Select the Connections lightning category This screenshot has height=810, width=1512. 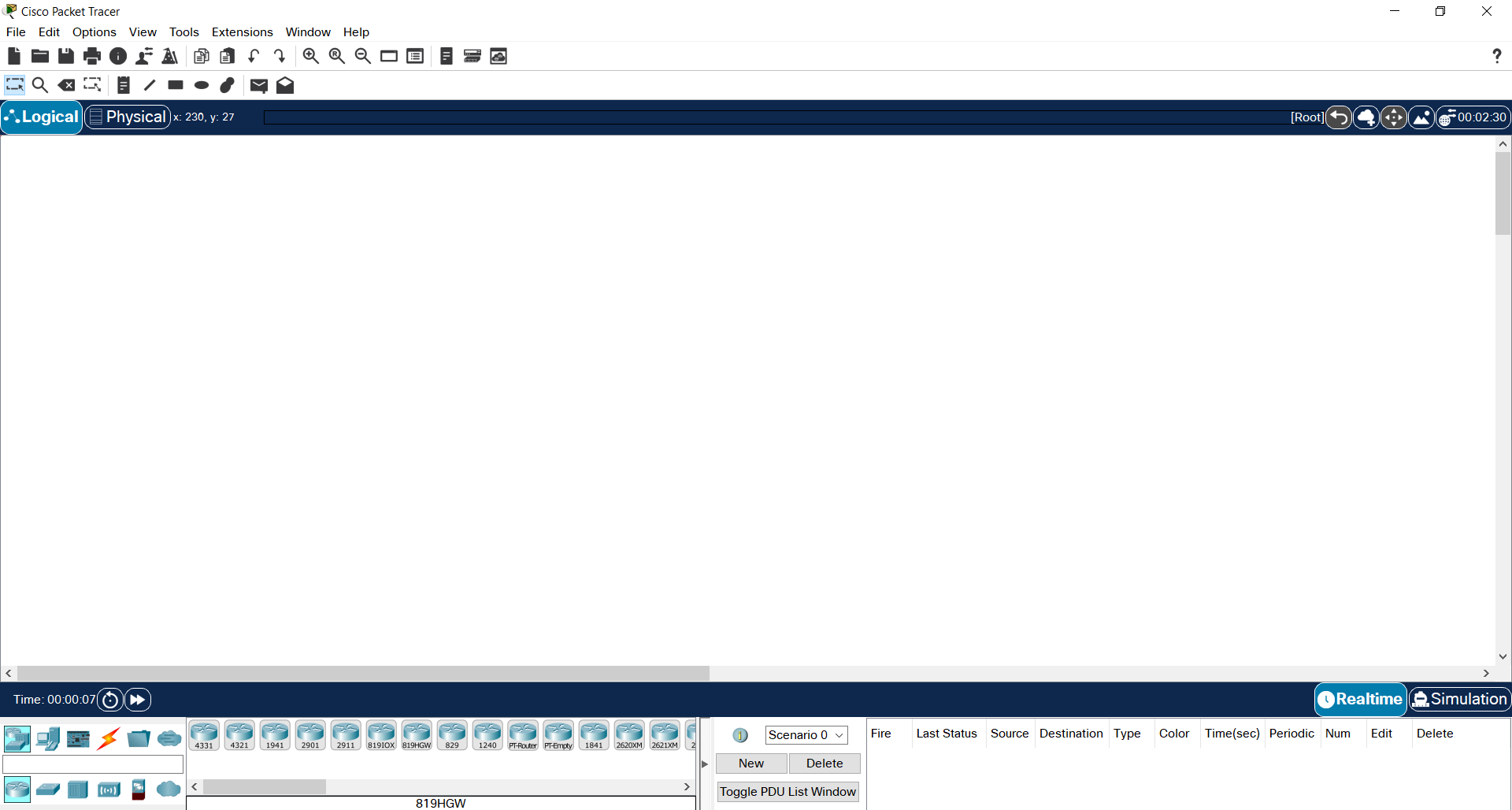[109, 738]
